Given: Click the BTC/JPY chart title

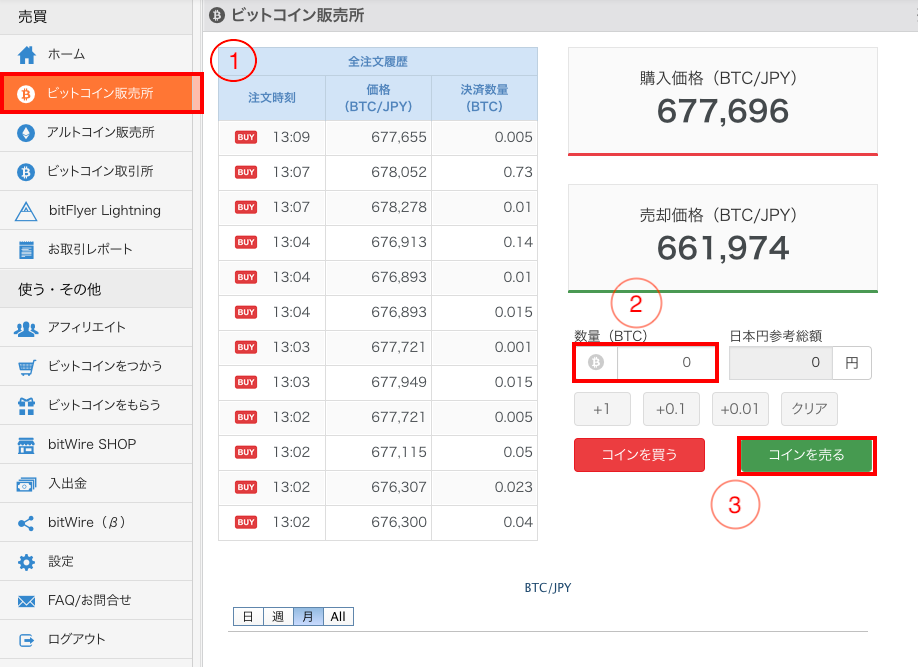Looking at the screenshot, I should [548, 588].
